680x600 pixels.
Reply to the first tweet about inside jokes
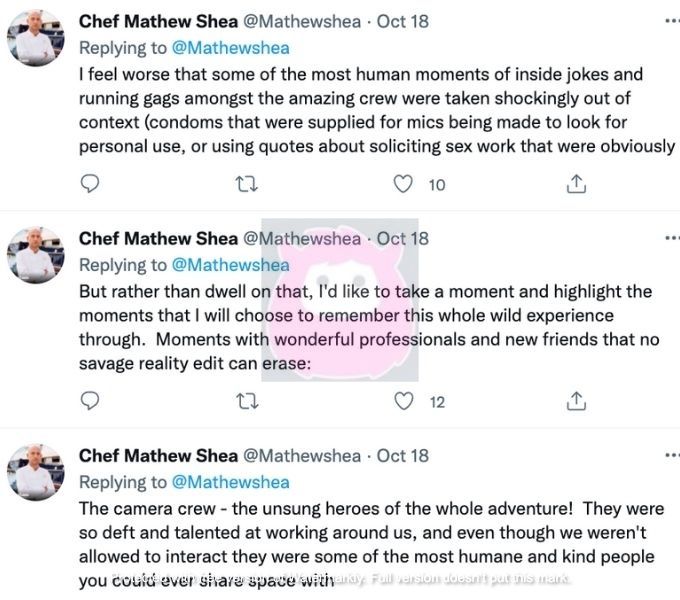coord(90,184)
